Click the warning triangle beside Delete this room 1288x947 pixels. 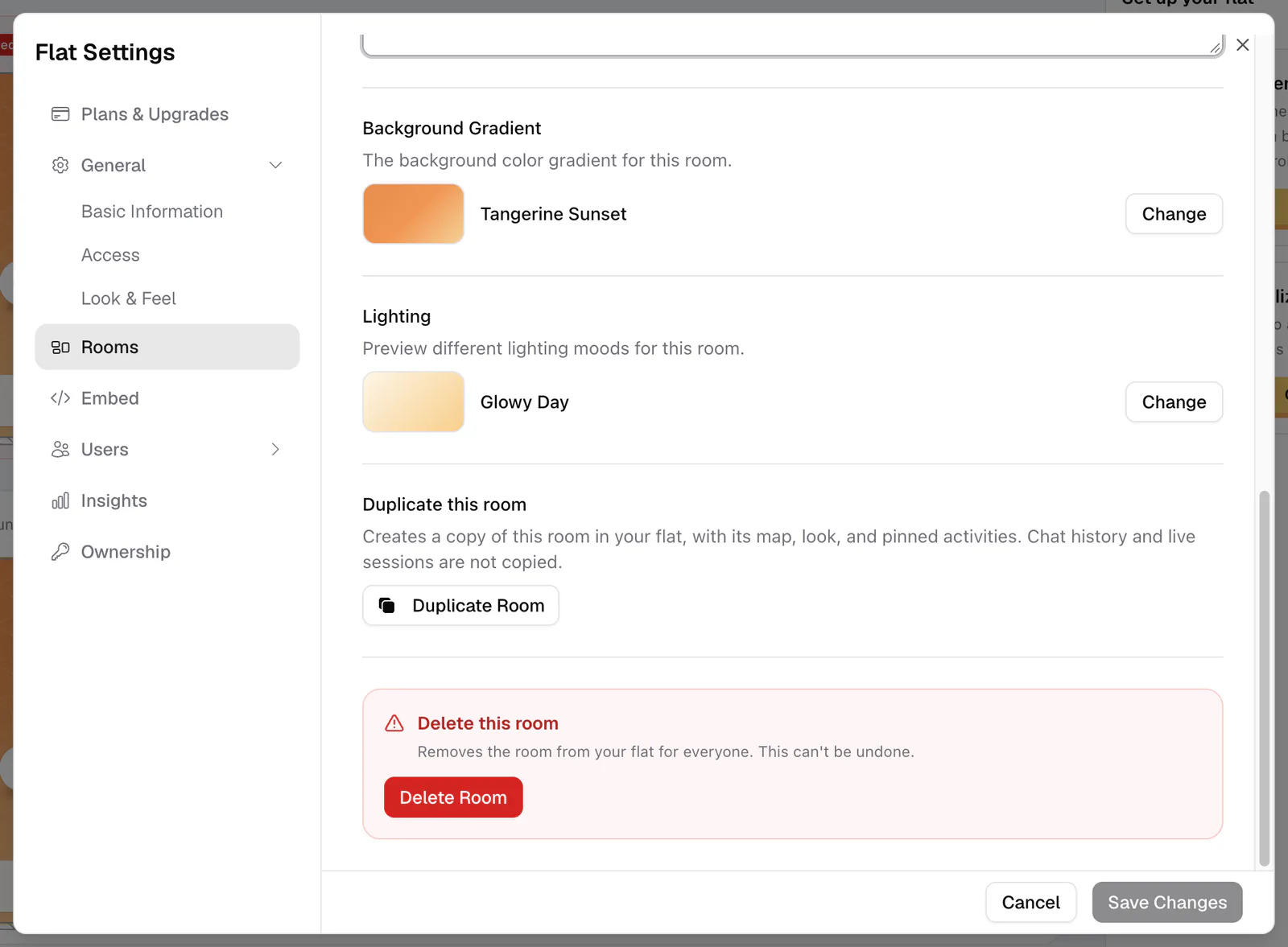click(x=394, y=723)
